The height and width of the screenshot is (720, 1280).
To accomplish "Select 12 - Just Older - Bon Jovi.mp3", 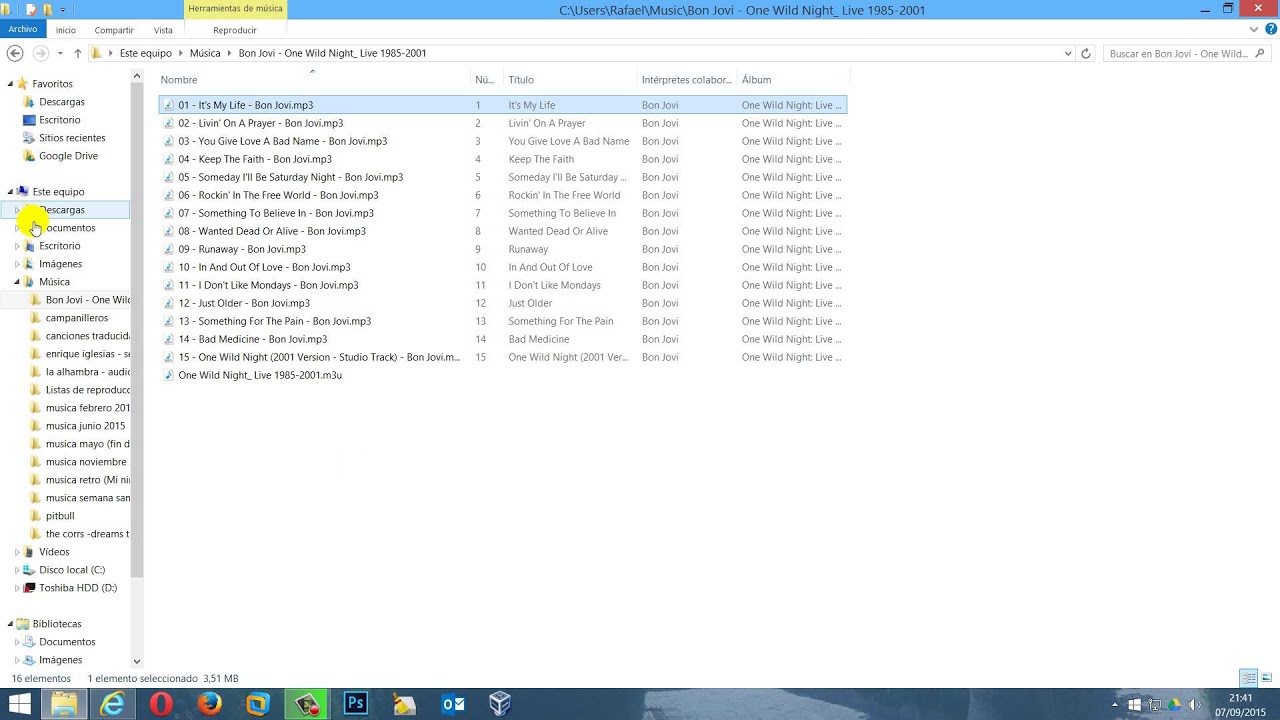I will (244, 303).
